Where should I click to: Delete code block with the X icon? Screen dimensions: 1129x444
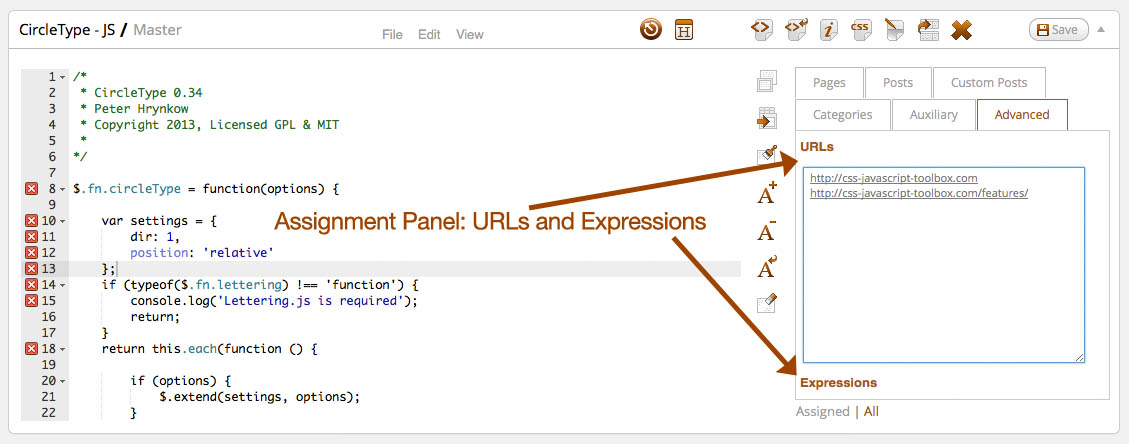(961, 30)
